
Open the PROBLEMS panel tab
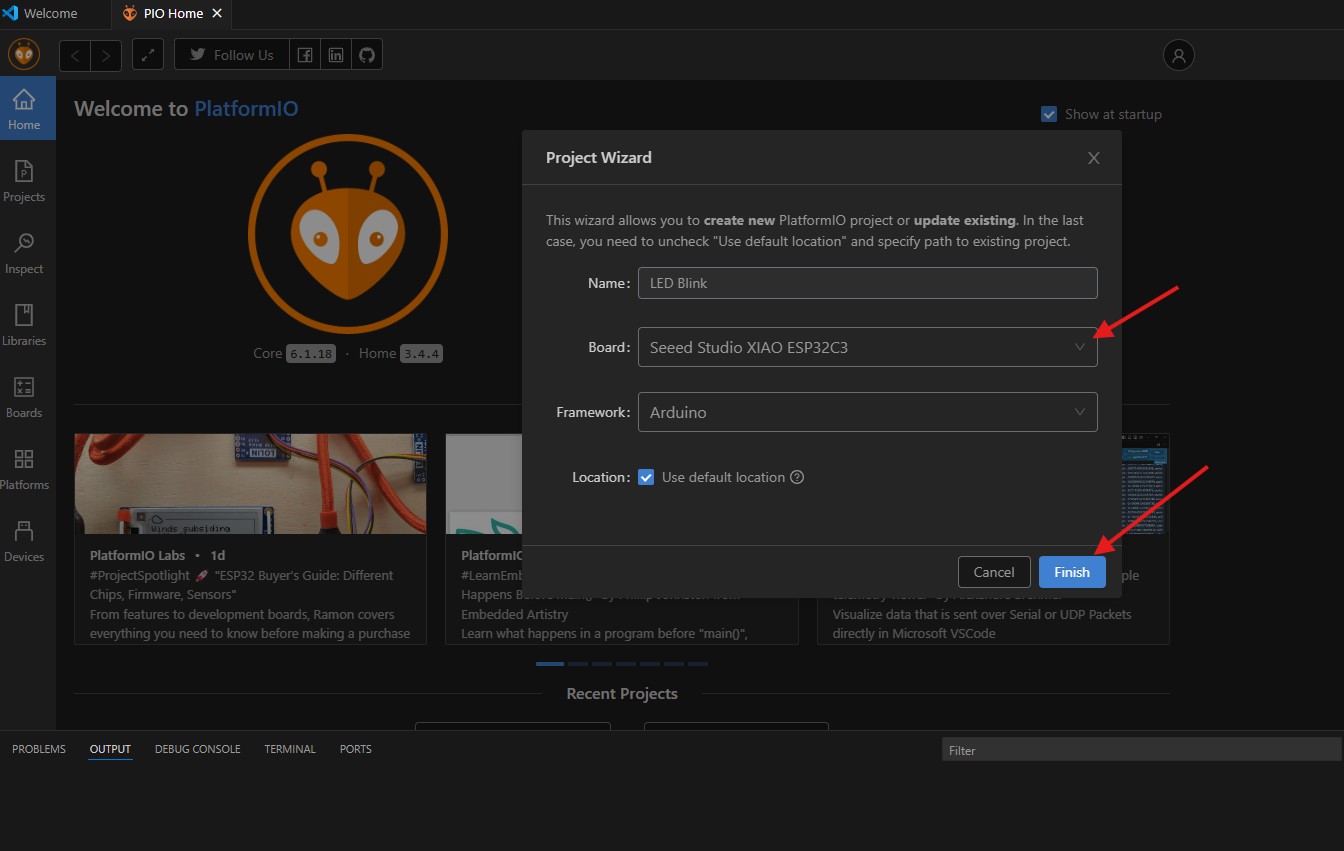click(39, 749)
